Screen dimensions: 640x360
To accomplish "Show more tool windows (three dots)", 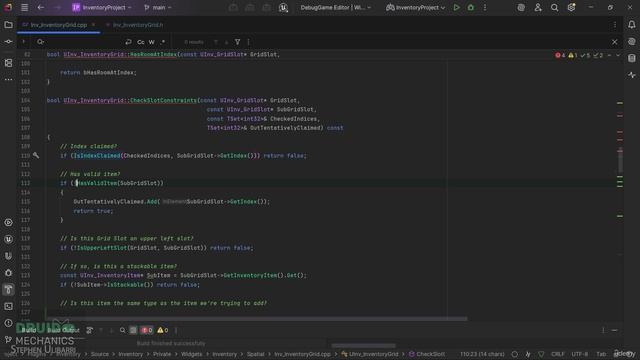I will coord(8,80).
